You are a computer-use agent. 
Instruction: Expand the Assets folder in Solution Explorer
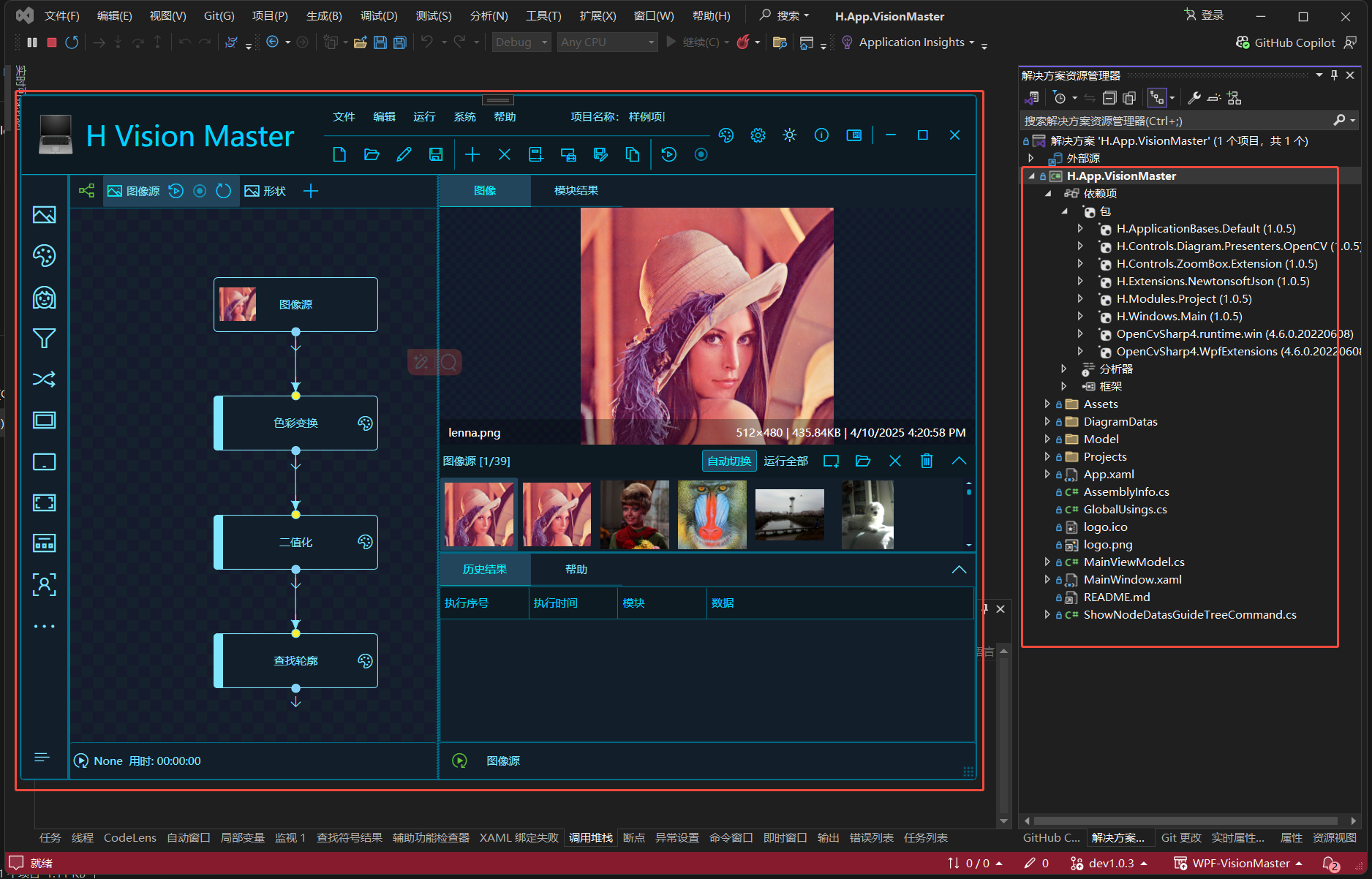1047,404
